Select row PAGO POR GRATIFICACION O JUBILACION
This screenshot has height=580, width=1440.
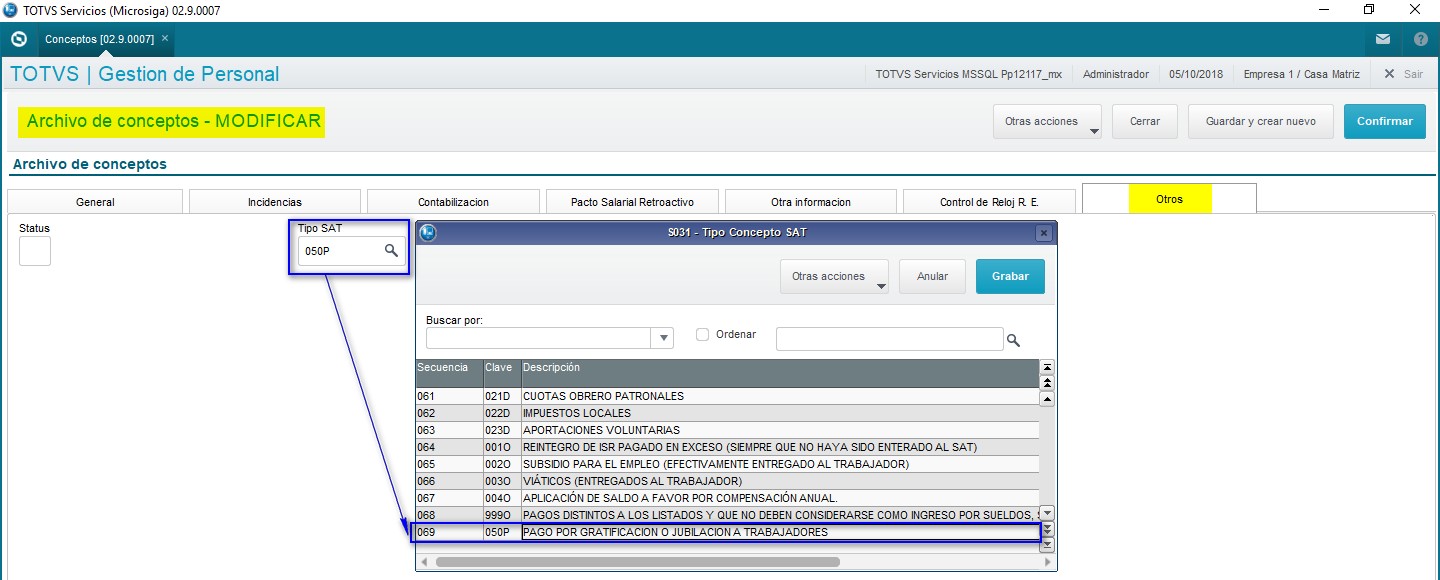(x=728, y=532)
